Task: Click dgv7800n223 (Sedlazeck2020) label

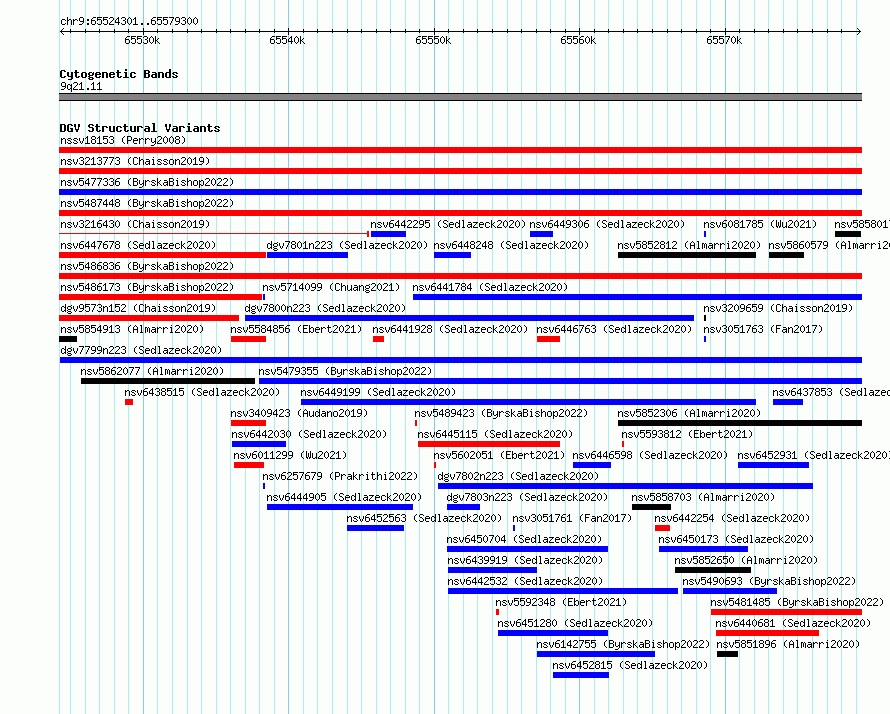Action: 325,308
